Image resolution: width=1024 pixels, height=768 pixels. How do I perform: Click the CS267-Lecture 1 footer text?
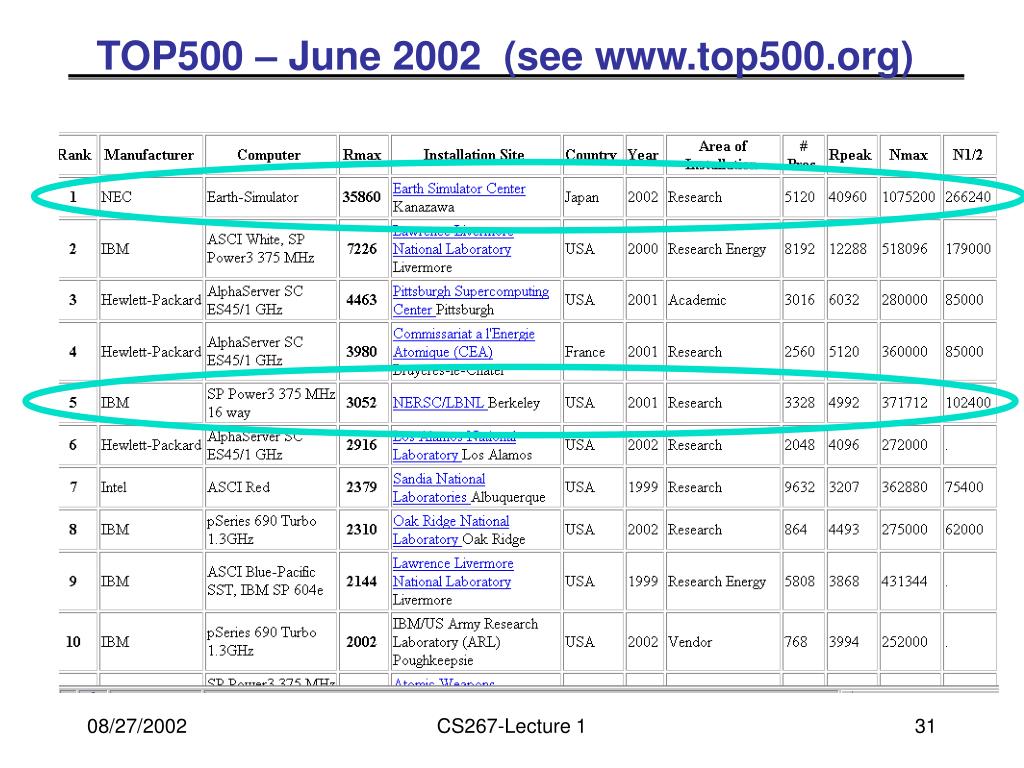(x=511, y=726)
